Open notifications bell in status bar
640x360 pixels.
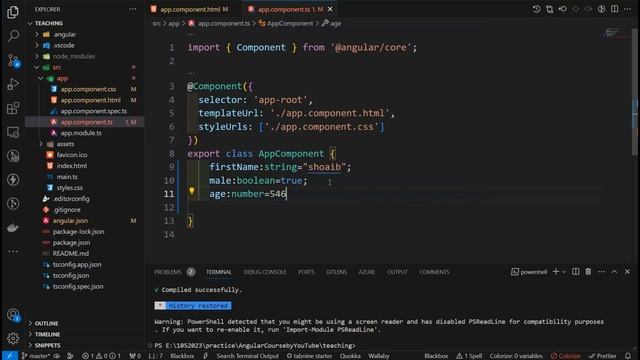(628, 356)
